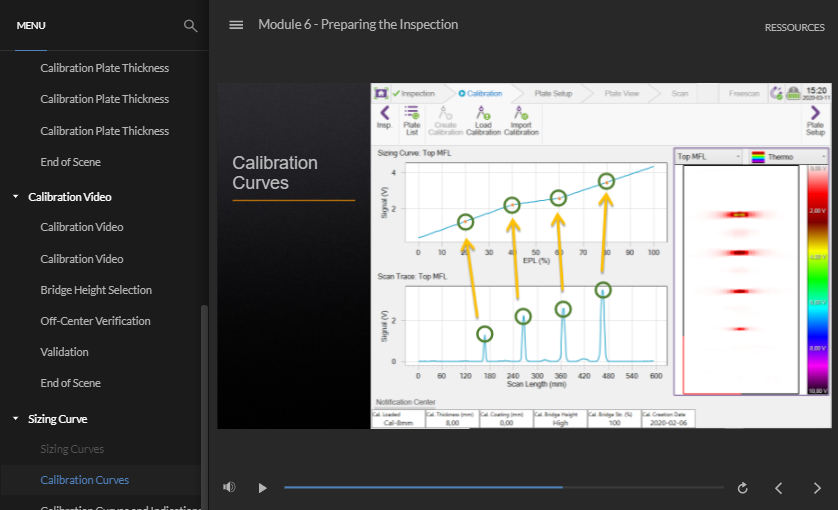Toggle the hamburger menu sidebar icon

[236, 25]
